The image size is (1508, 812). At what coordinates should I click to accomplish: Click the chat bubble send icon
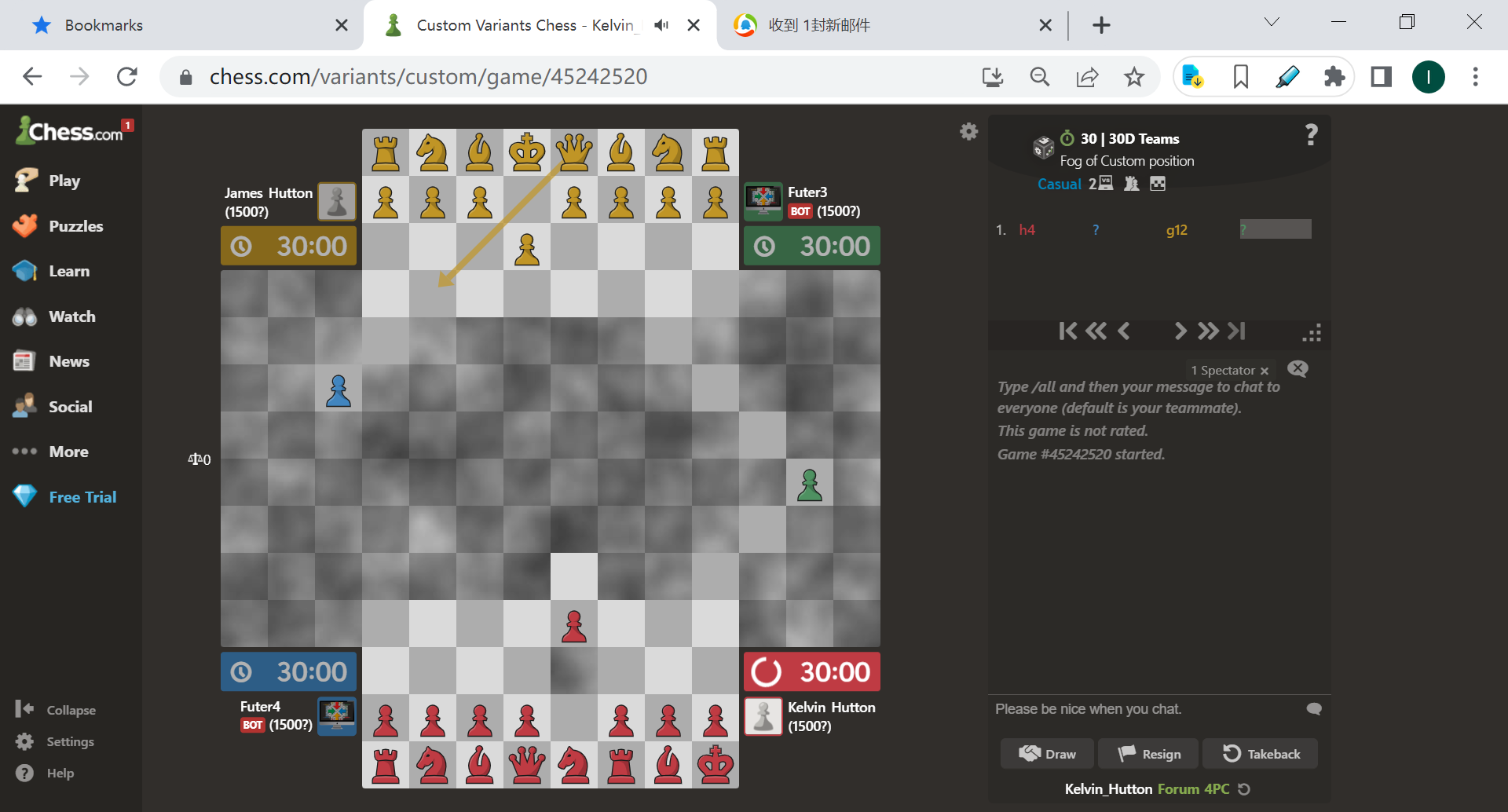tap(1314, 709)
